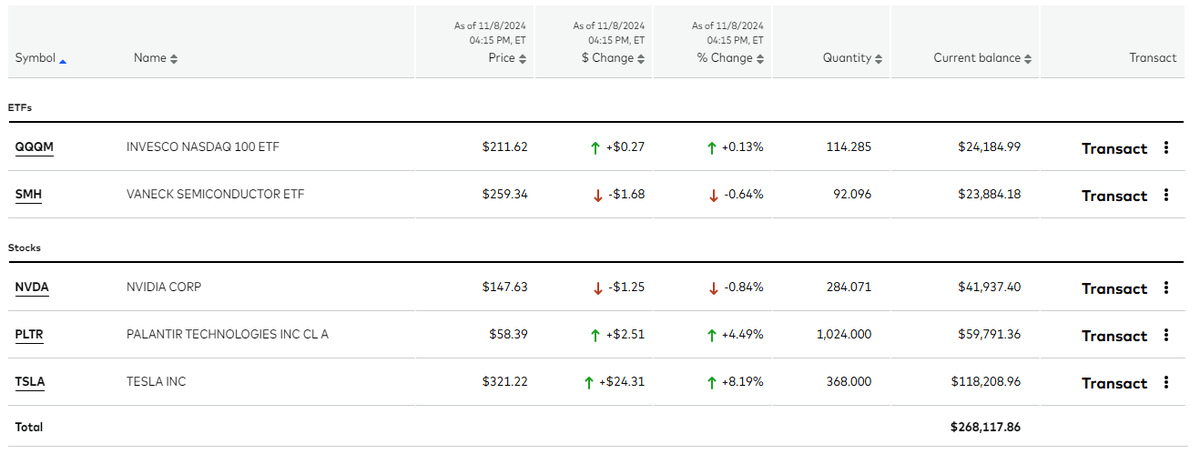1200x464 pixels.
Task: Click the quantity 1,024.000
Action: (844, 334)
